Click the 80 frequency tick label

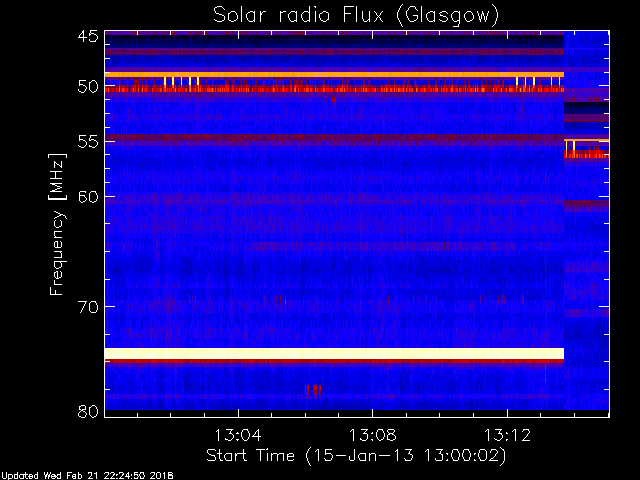point(88,411)
